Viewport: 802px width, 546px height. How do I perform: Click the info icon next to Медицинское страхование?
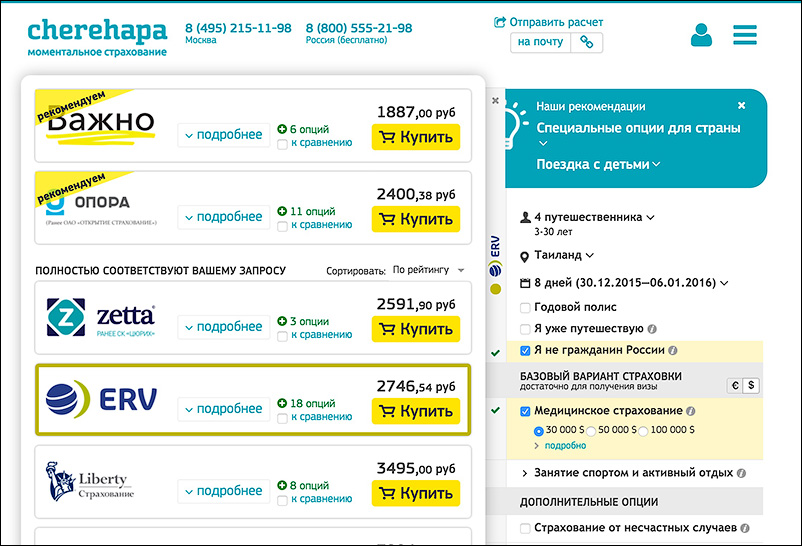(690, 411)
